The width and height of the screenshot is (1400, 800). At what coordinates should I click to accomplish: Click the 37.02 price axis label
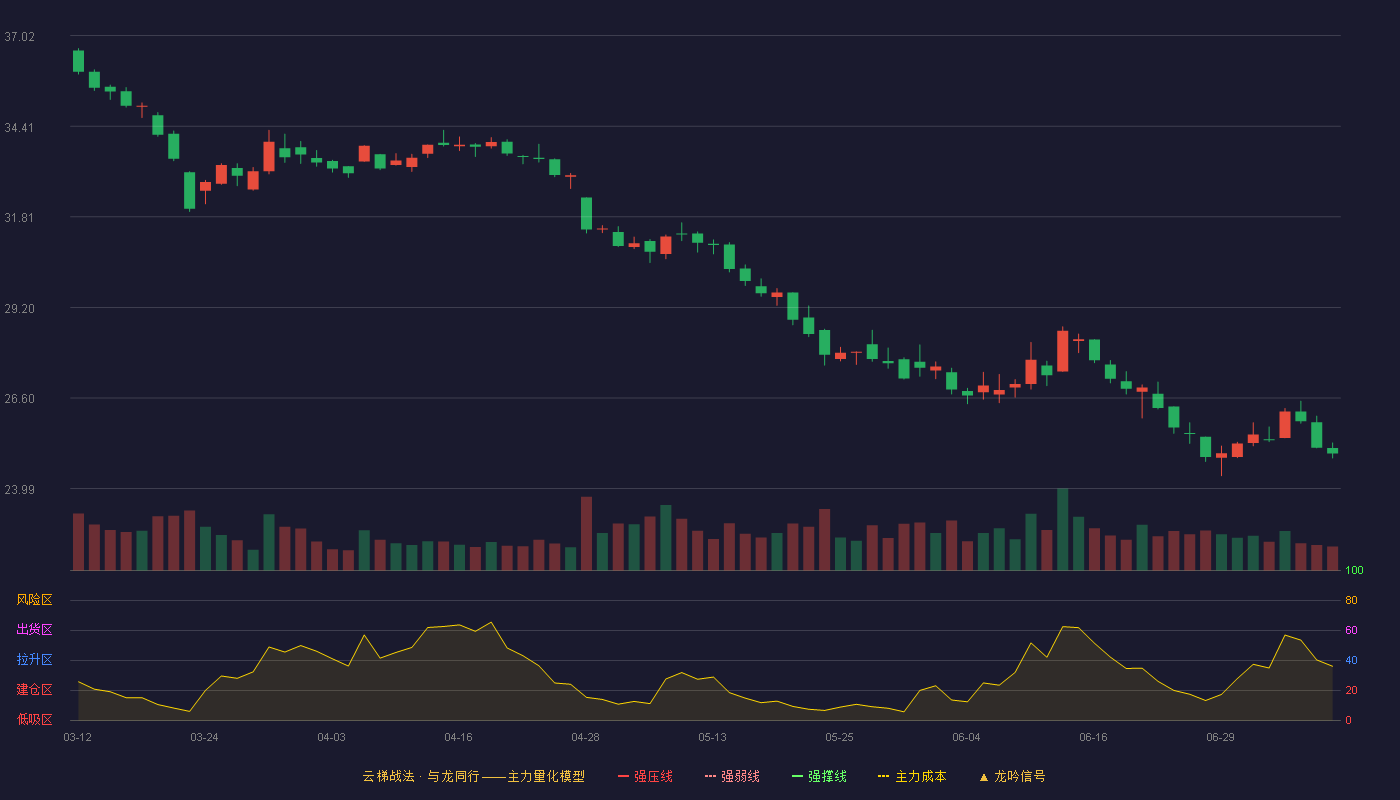[19, 37]
